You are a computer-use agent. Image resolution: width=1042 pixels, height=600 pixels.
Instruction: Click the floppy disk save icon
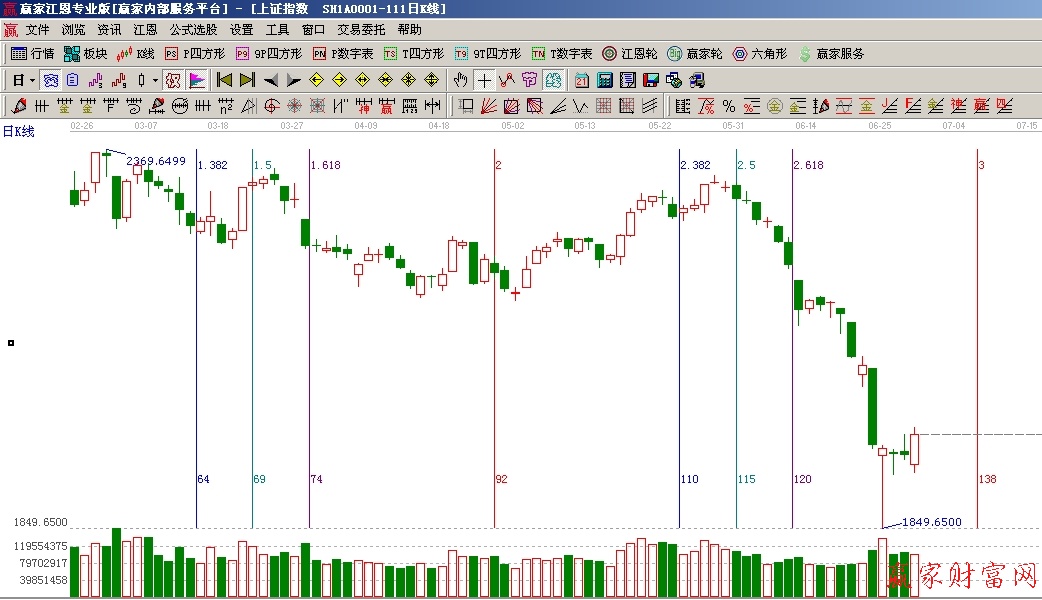[651, 80]
